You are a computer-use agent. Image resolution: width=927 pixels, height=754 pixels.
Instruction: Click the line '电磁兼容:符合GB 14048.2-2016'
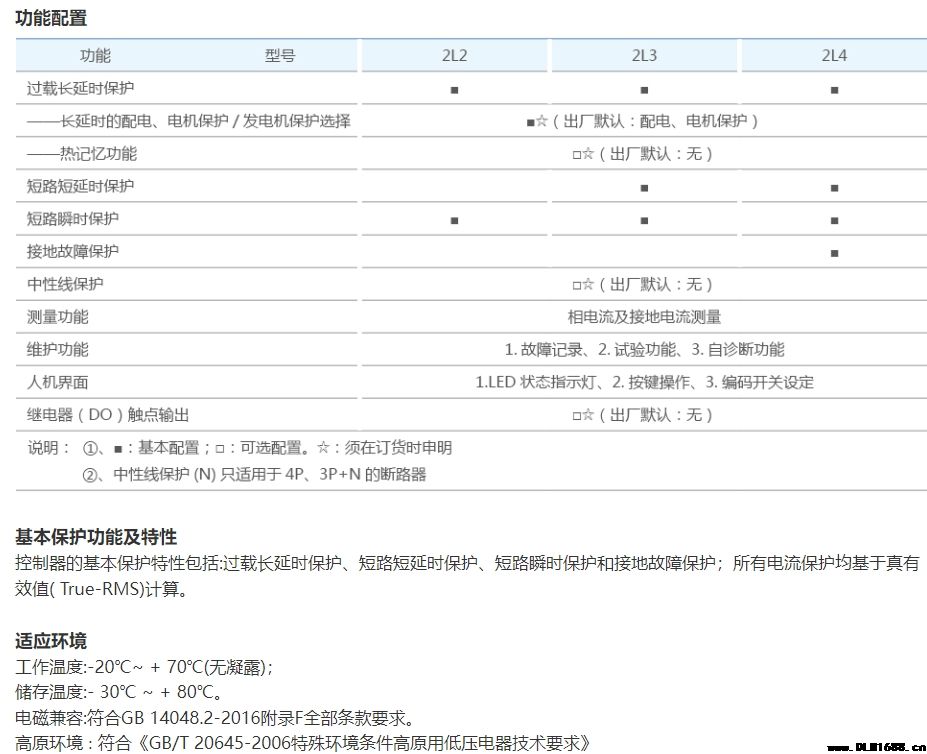[x=215, y=717]
